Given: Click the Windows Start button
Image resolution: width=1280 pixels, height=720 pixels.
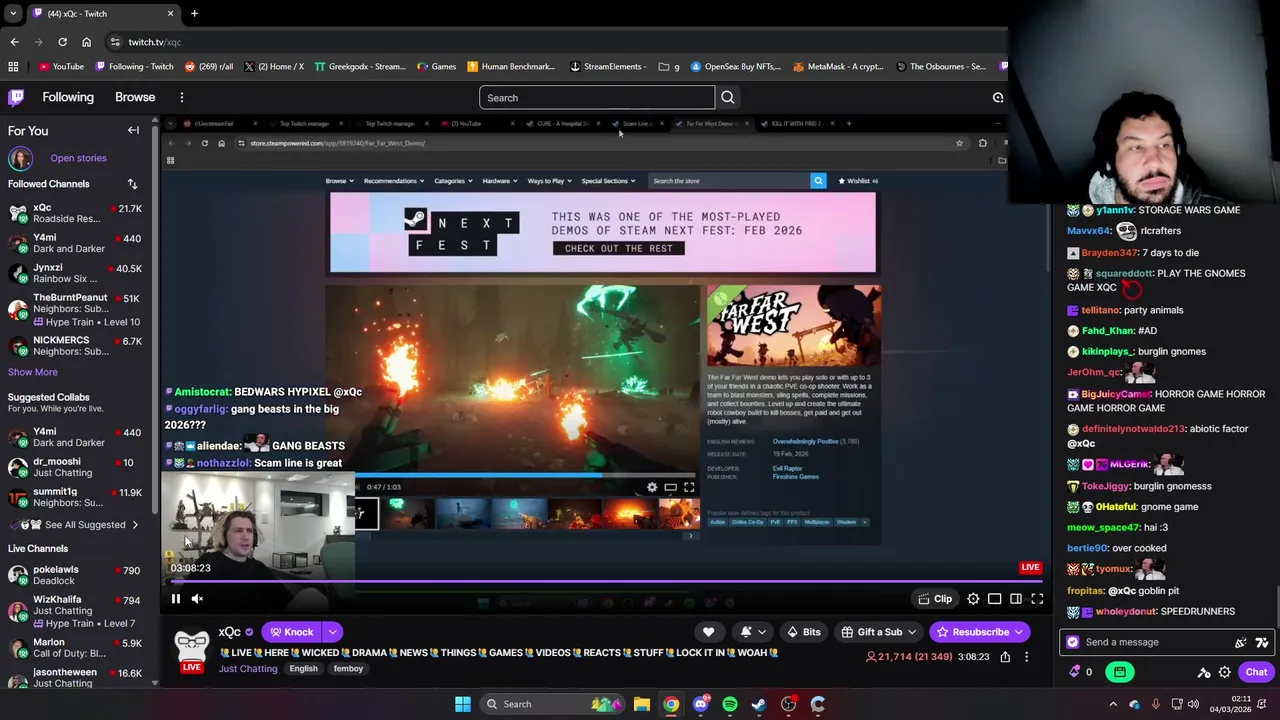Looking at the screenshot, I should [463, 704].
